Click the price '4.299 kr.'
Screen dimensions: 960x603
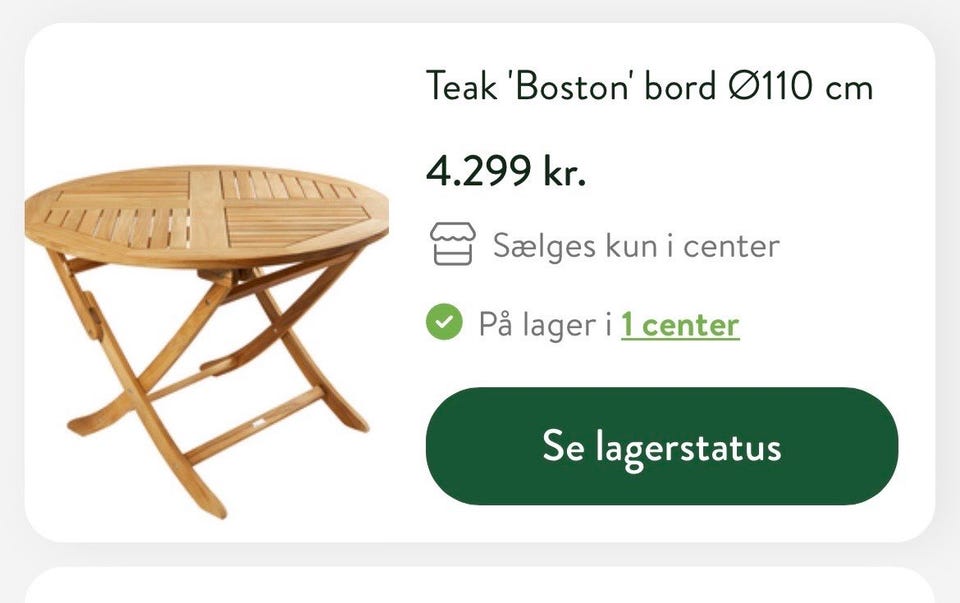[x=506, y=171]
